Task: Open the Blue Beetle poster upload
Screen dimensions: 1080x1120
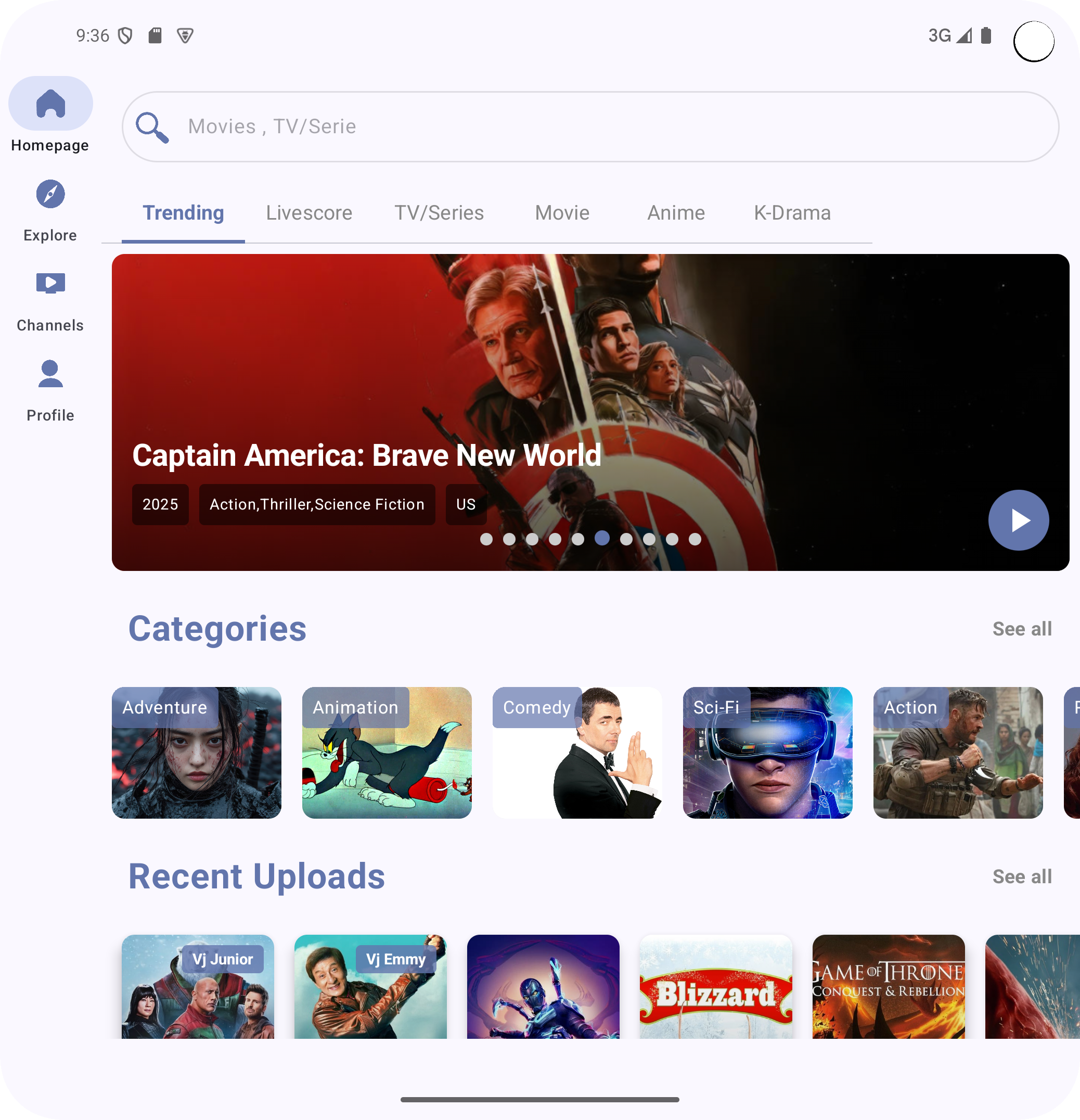Action: 543,986
